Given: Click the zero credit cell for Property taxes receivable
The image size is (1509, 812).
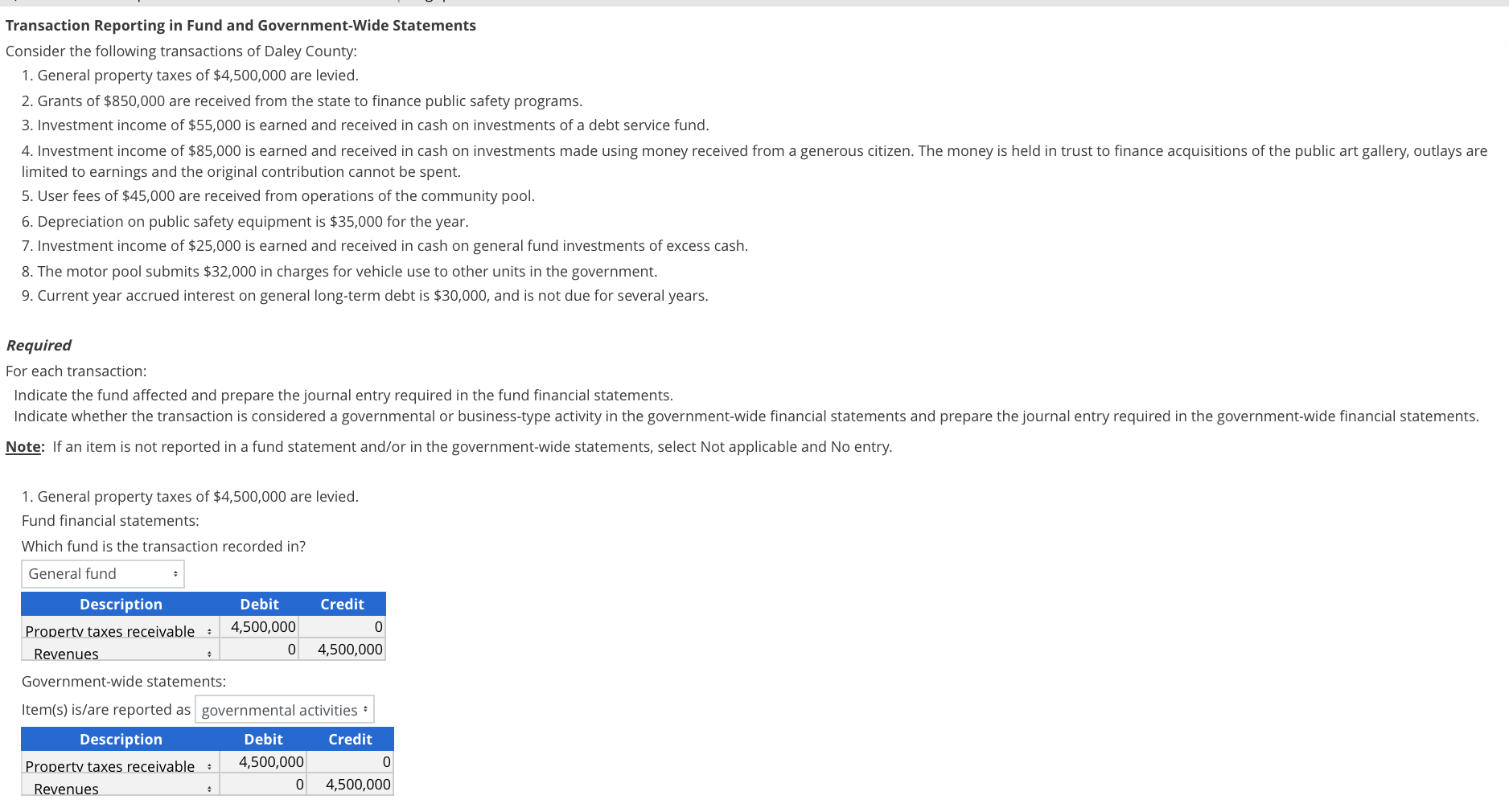Looking at the screenshot, I should coord(349,626).
